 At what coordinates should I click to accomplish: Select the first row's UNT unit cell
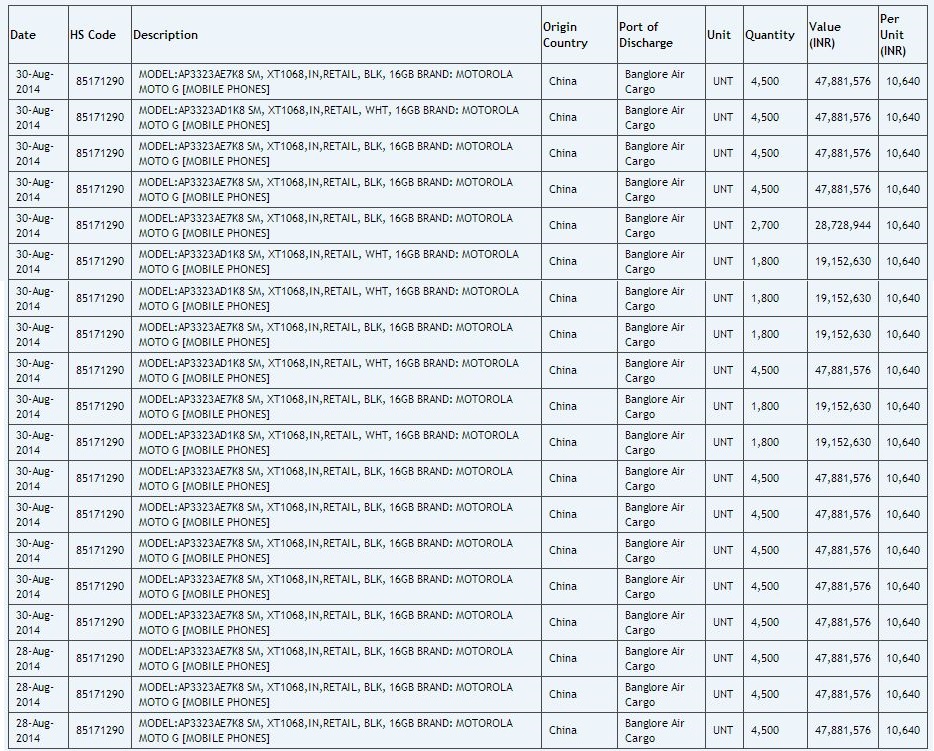click(x=723, y=82)
